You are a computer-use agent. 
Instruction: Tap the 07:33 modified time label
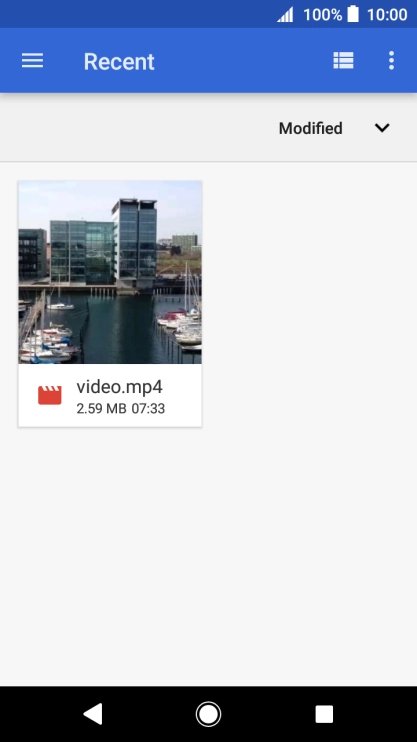click(148, 408)
